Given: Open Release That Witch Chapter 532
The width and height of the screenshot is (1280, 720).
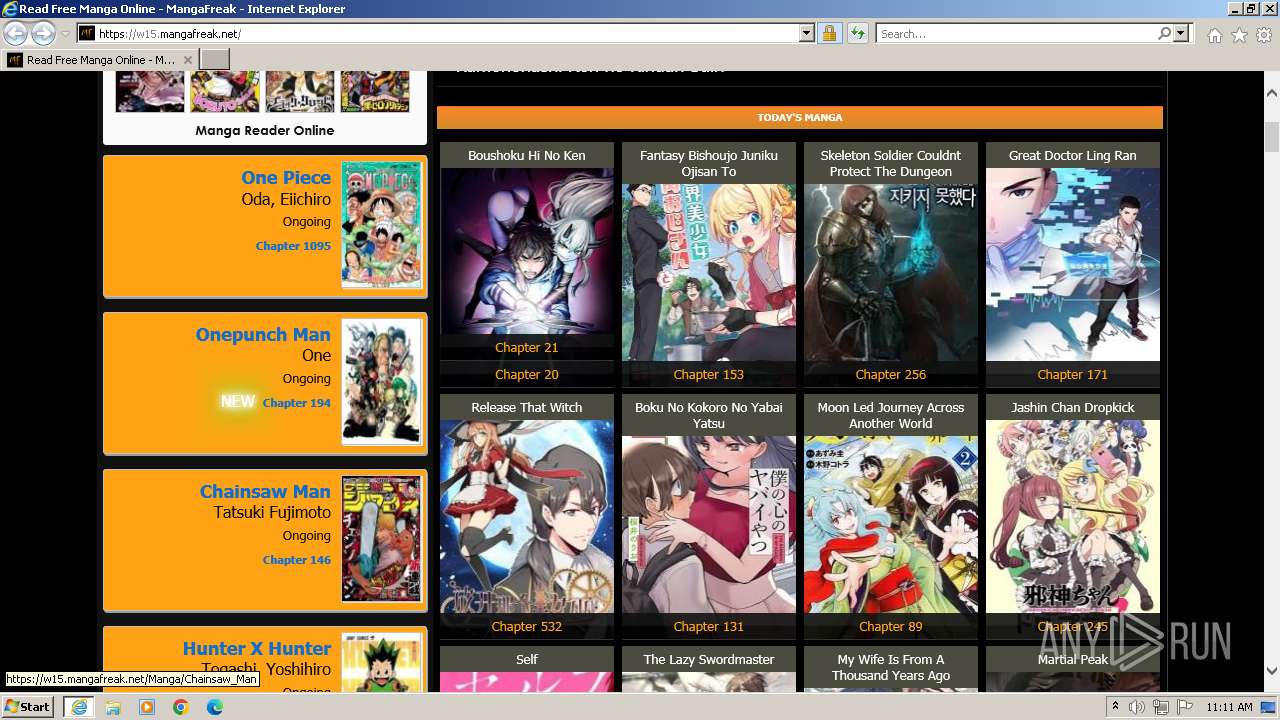Looking at the screenshot, I should pos(527,627).
